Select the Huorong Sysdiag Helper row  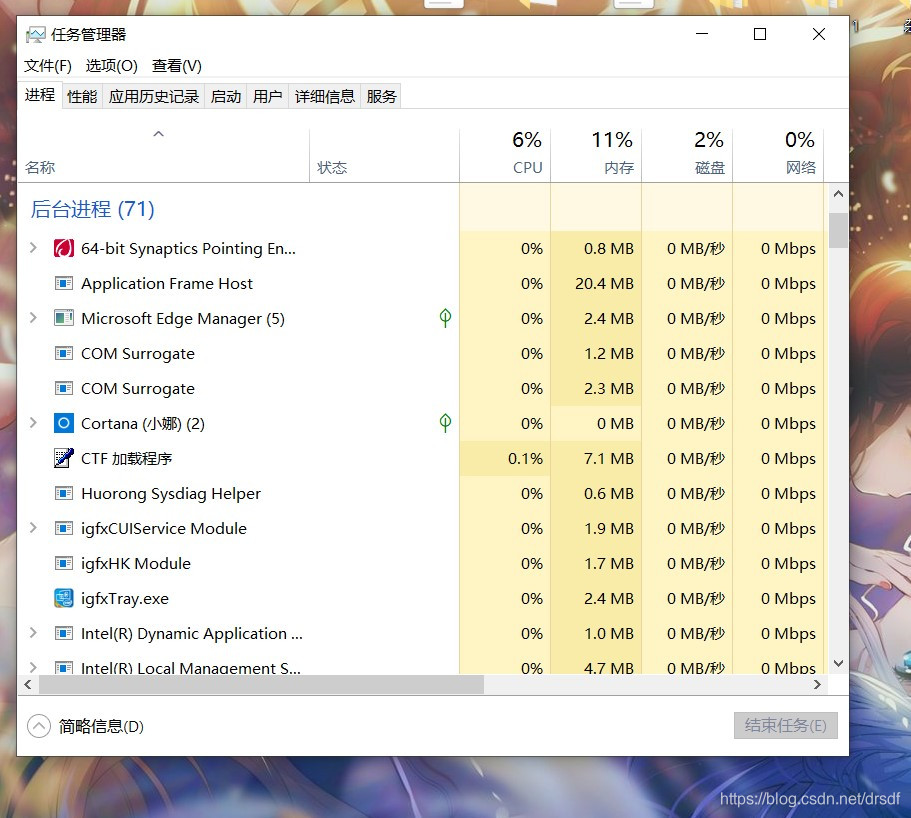pyautogui.click(x=421, y=493)
